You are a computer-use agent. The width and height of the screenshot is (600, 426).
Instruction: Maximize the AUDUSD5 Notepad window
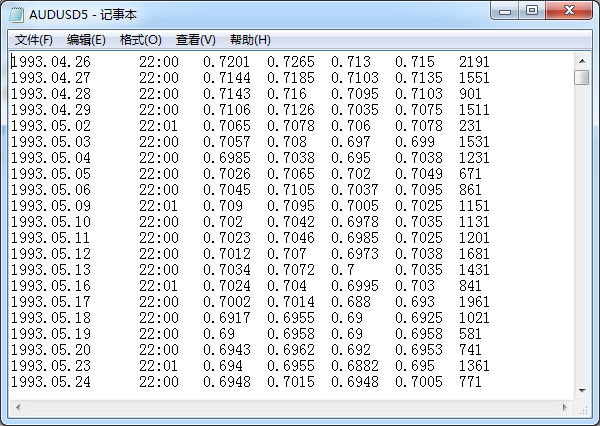coord(532,11)
